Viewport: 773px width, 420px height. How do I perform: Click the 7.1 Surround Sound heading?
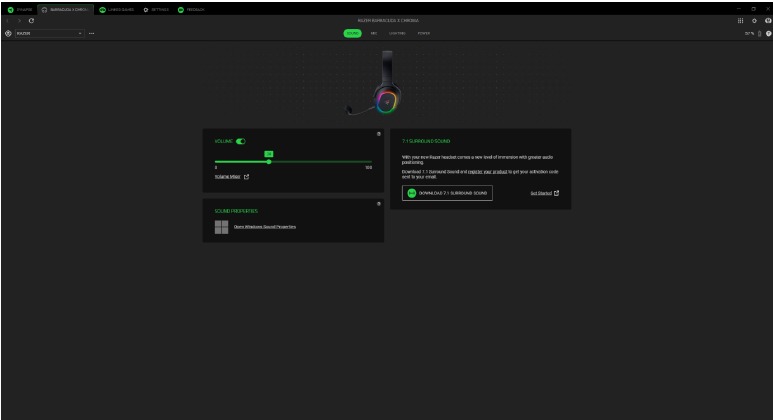tap(426, 141)
